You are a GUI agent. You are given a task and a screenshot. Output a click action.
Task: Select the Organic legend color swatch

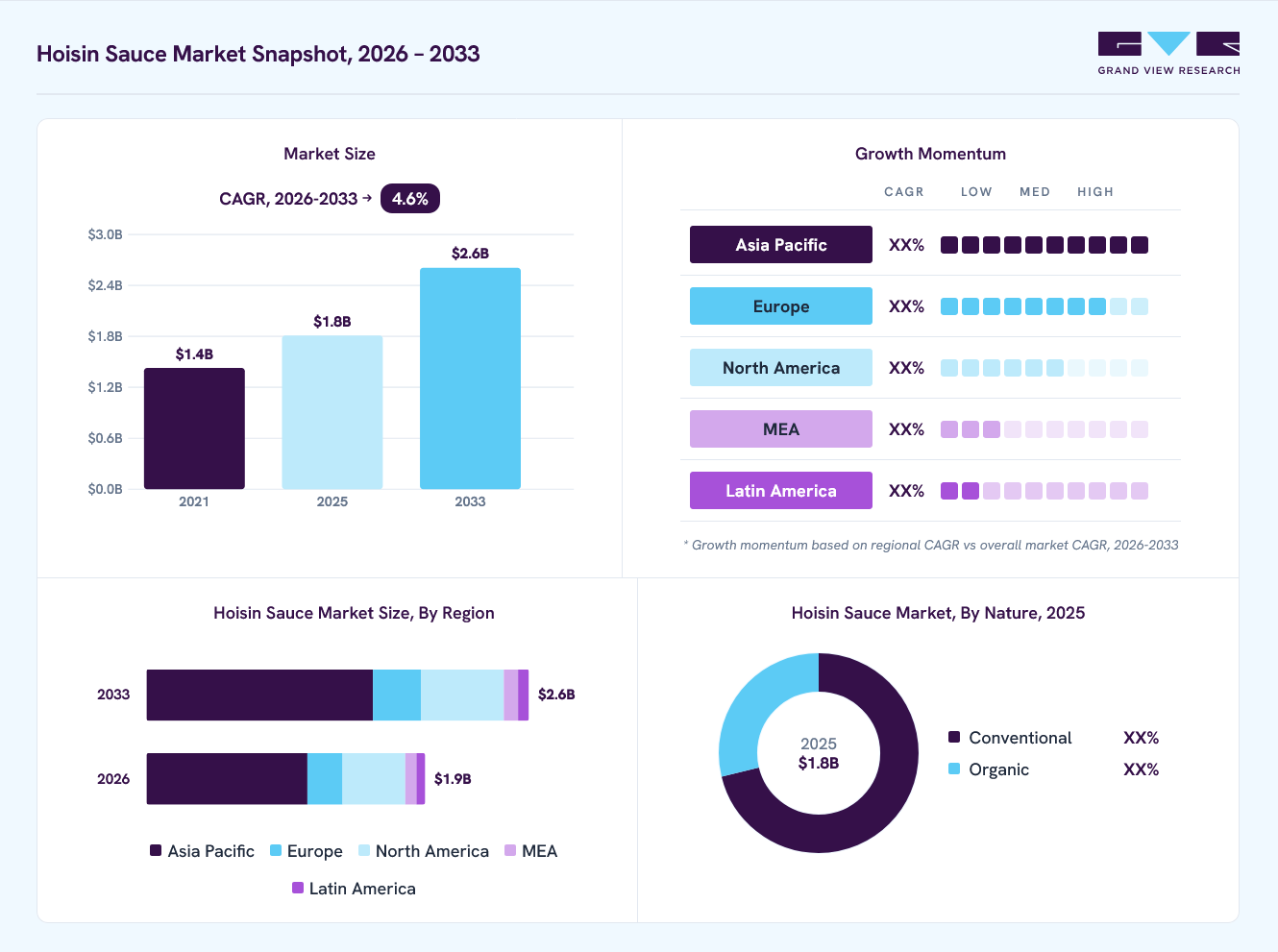954,769
